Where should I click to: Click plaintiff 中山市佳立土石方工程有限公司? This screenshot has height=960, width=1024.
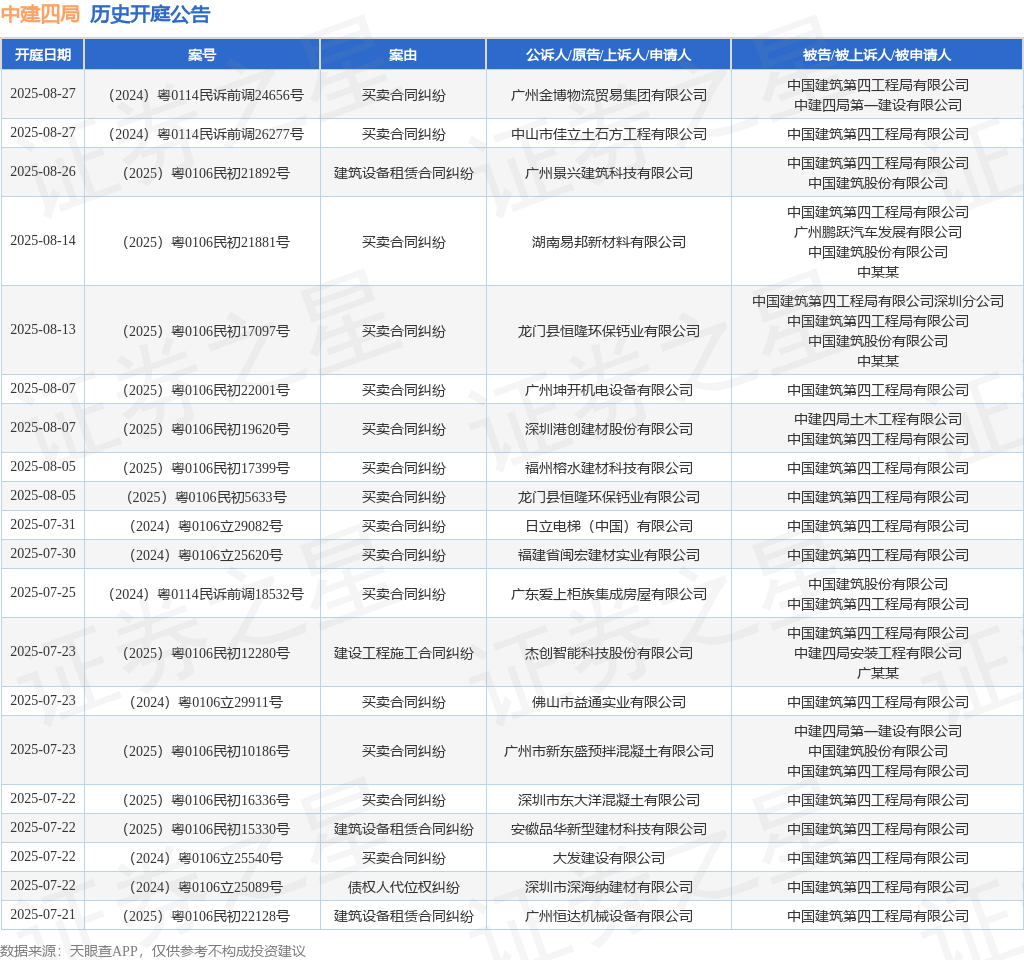click(x=609, y=135)
